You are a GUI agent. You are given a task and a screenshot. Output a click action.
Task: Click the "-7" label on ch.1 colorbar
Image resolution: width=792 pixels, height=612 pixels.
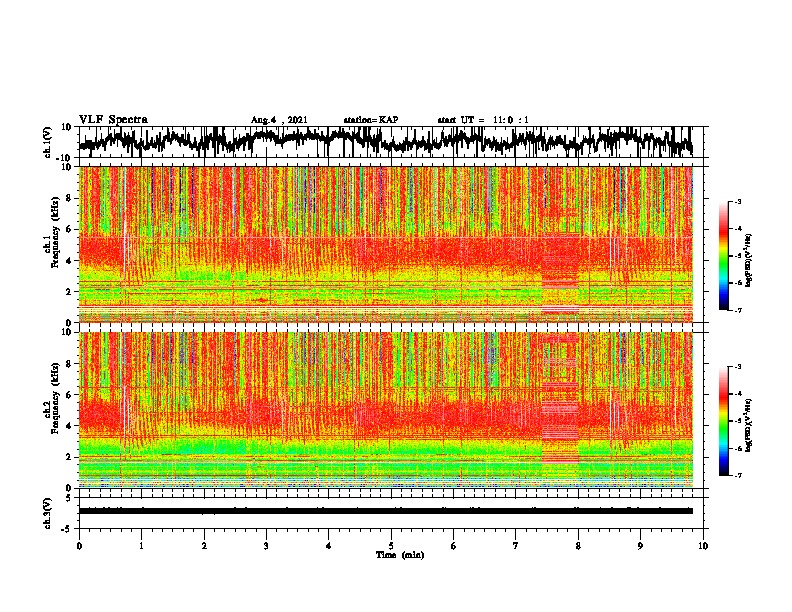pyautogui.click(x=738, y=310)
